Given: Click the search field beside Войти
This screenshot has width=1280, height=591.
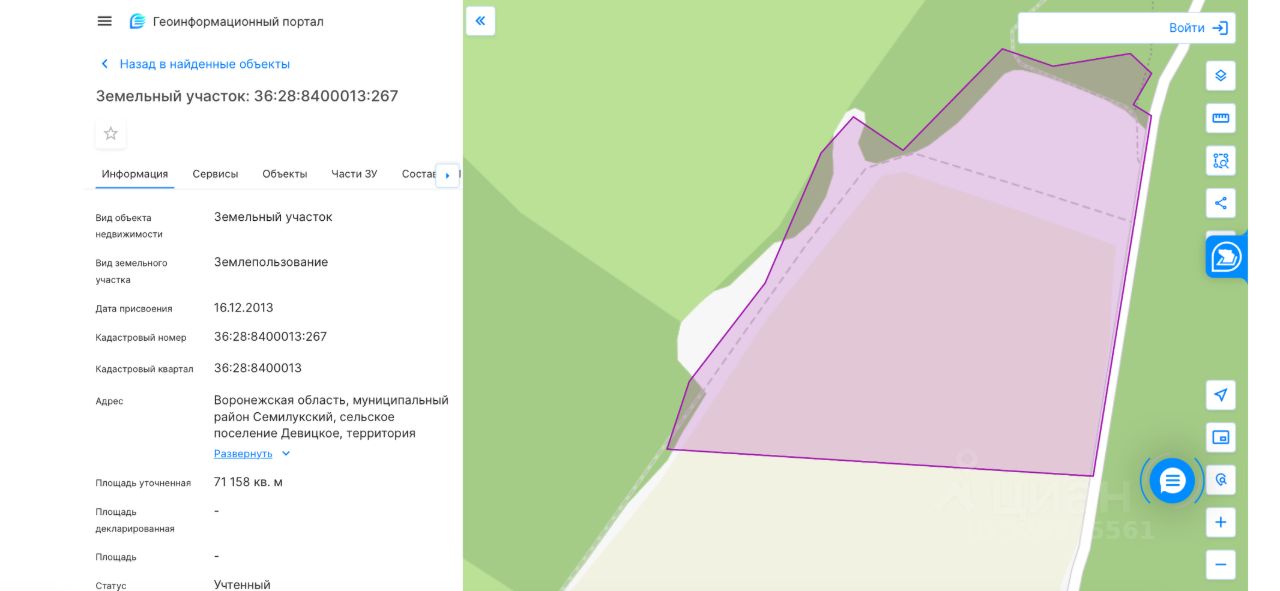Looking at the screenshot, I should (x=1090, y=28).
